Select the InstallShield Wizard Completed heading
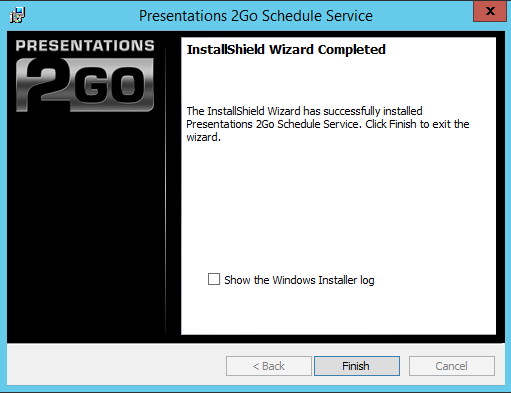This screenshot has height=393, width=511. pos(286,50)
